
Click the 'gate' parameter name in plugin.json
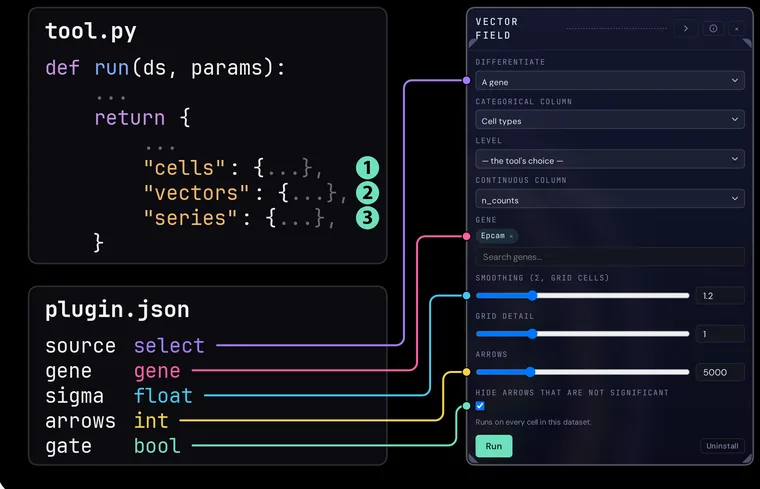[x=68, y=446]
